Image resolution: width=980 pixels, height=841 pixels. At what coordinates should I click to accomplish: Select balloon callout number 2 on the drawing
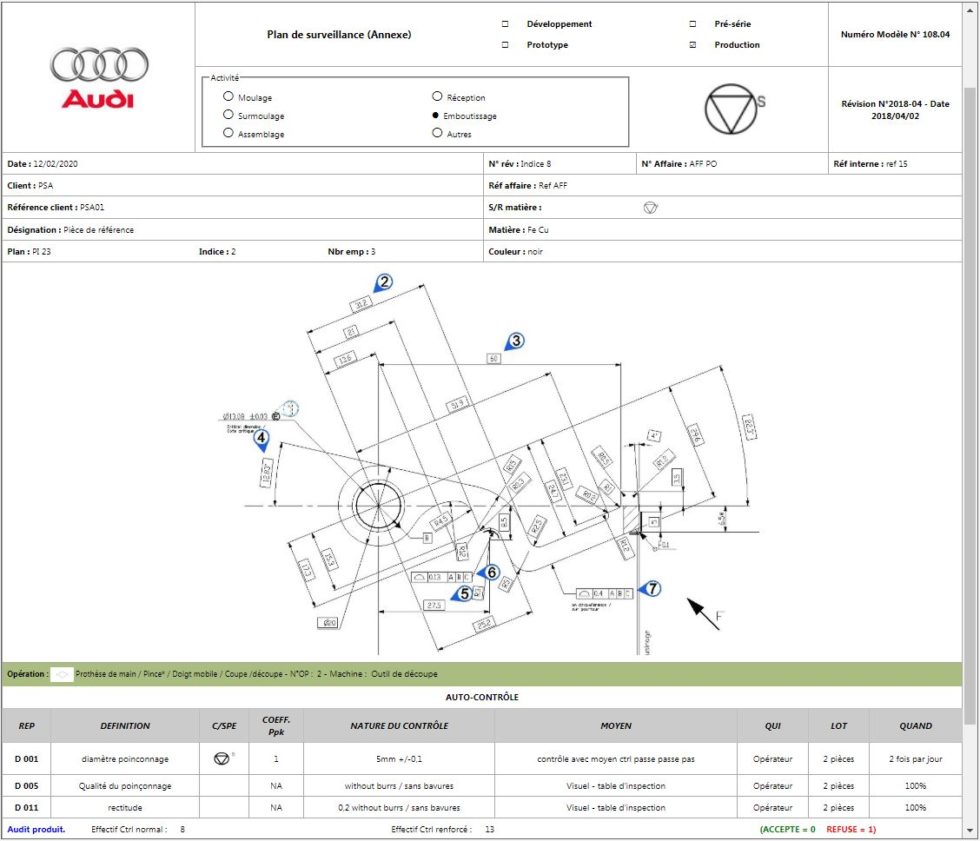point(383,283)
